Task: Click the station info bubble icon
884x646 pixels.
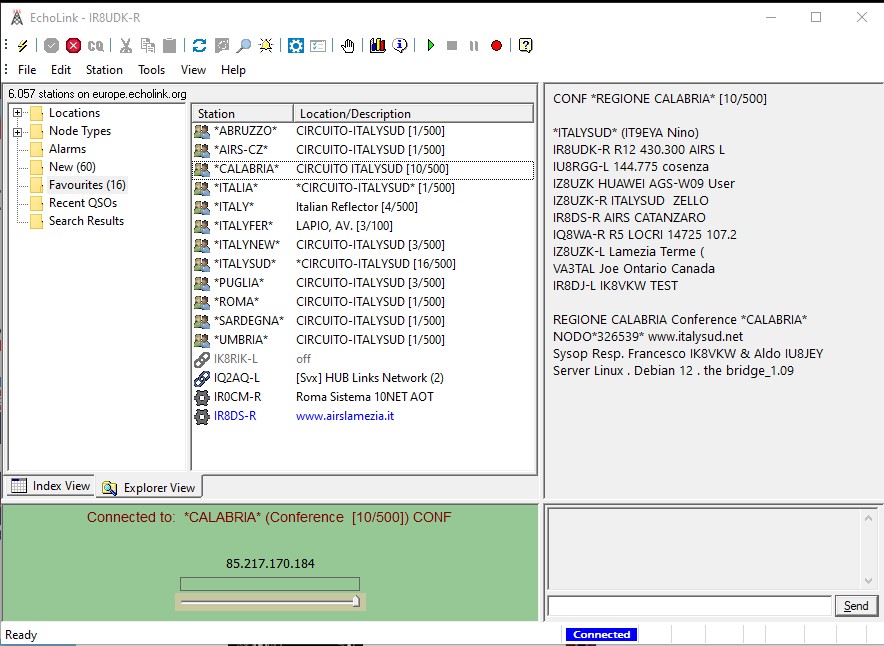Action: click(x=400, y=46)
